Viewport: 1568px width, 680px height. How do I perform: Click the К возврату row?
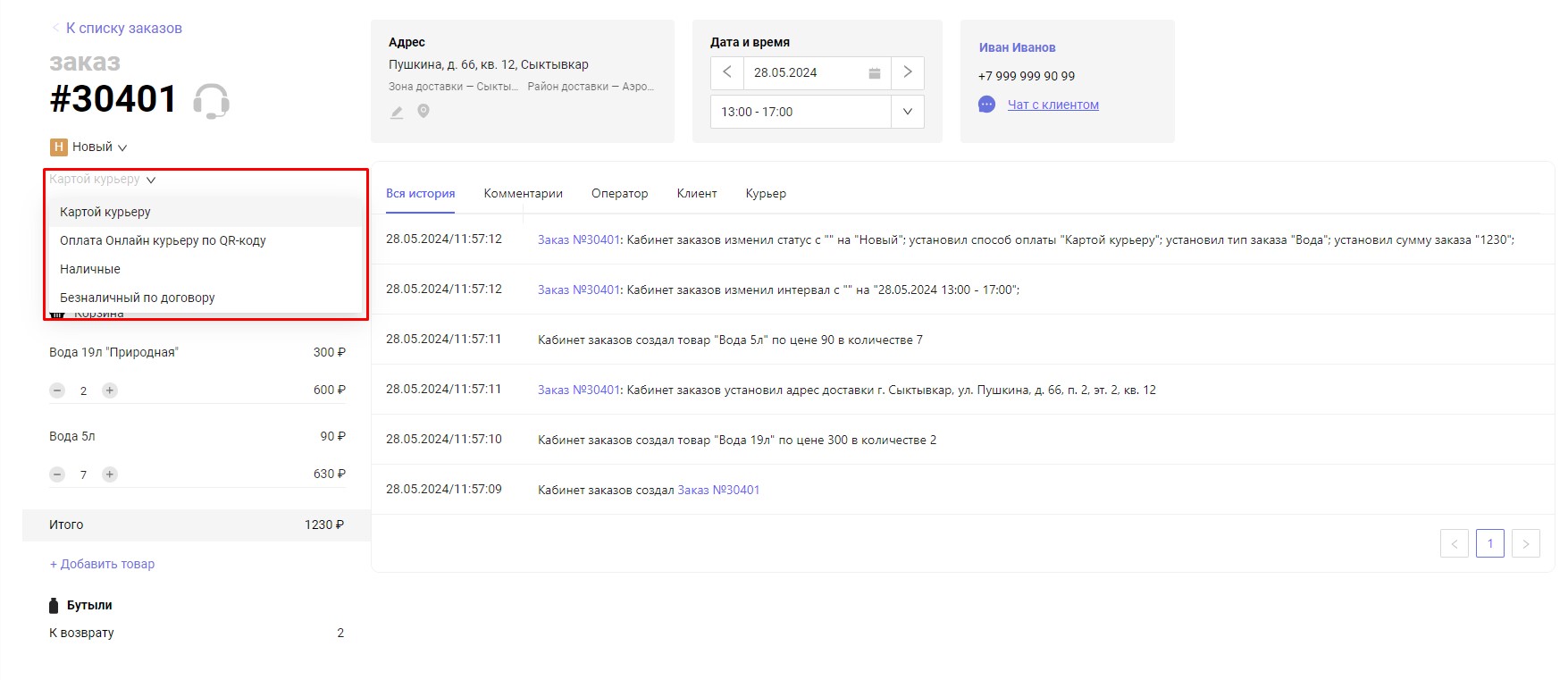(x=197, y=633)
